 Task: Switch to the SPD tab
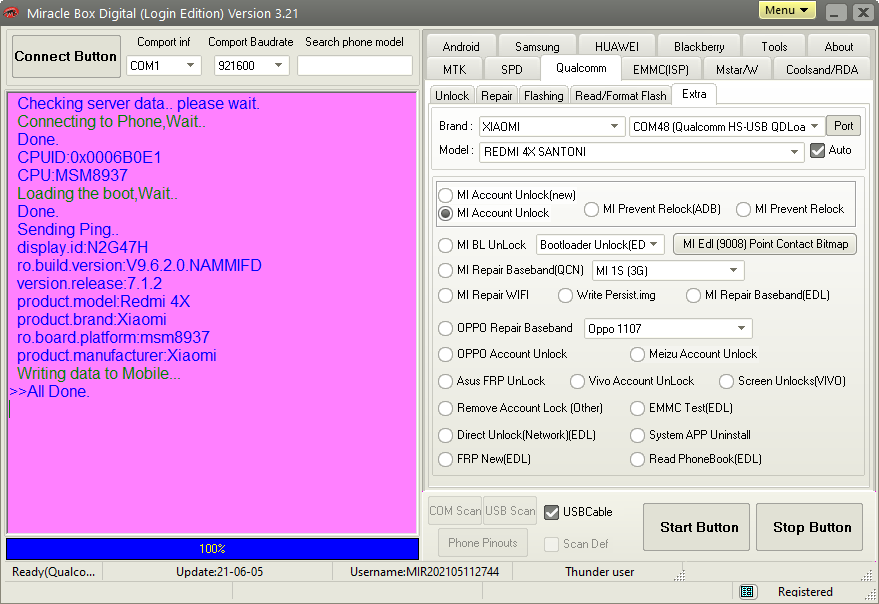pyautogui.click(x=512, y=70)
